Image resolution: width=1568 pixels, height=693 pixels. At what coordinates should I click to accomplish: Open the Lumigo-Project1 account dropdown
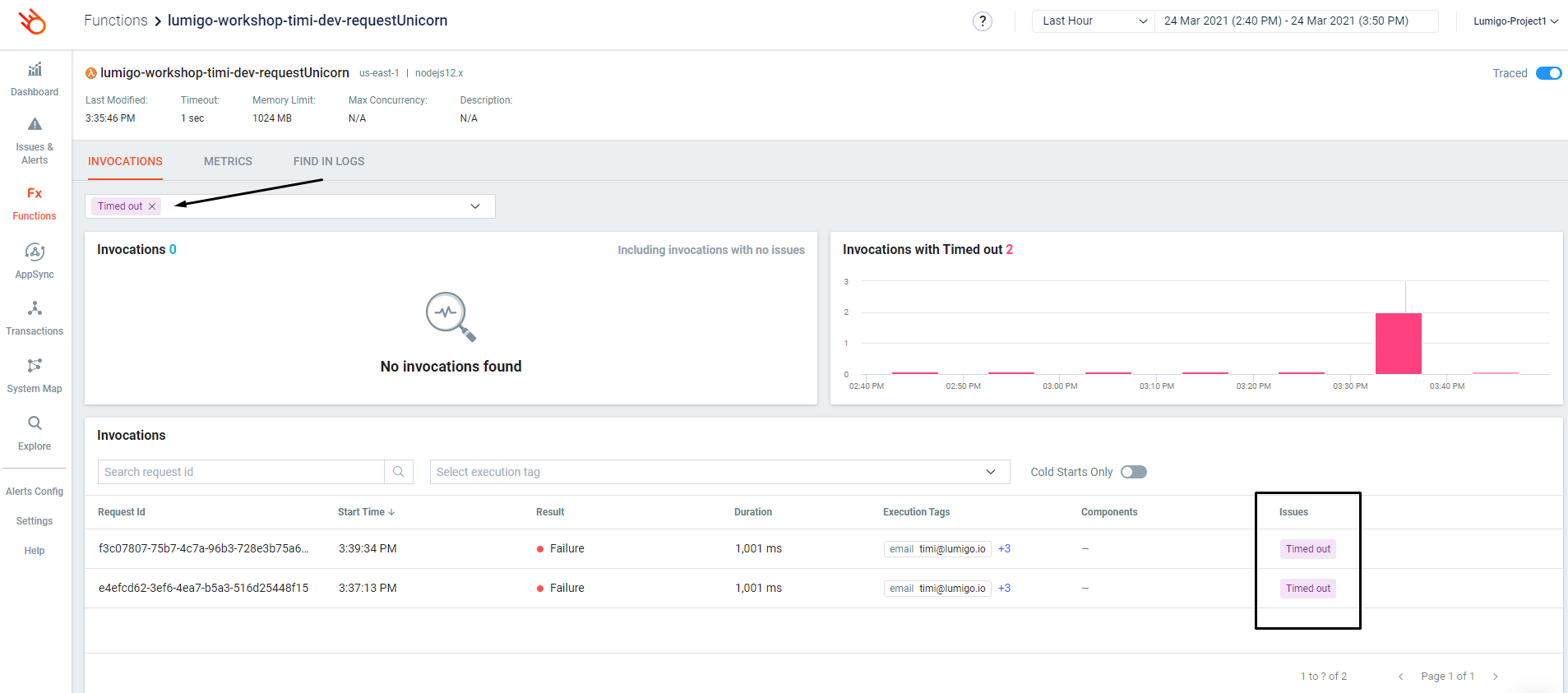1515,21
